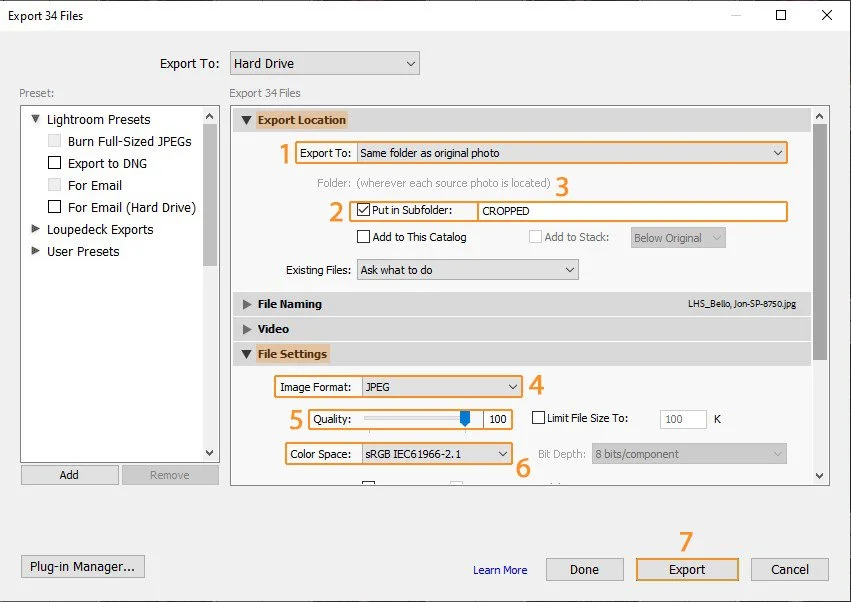Maximize the Export dialog window
851x602 pixels.
[780, 15]
